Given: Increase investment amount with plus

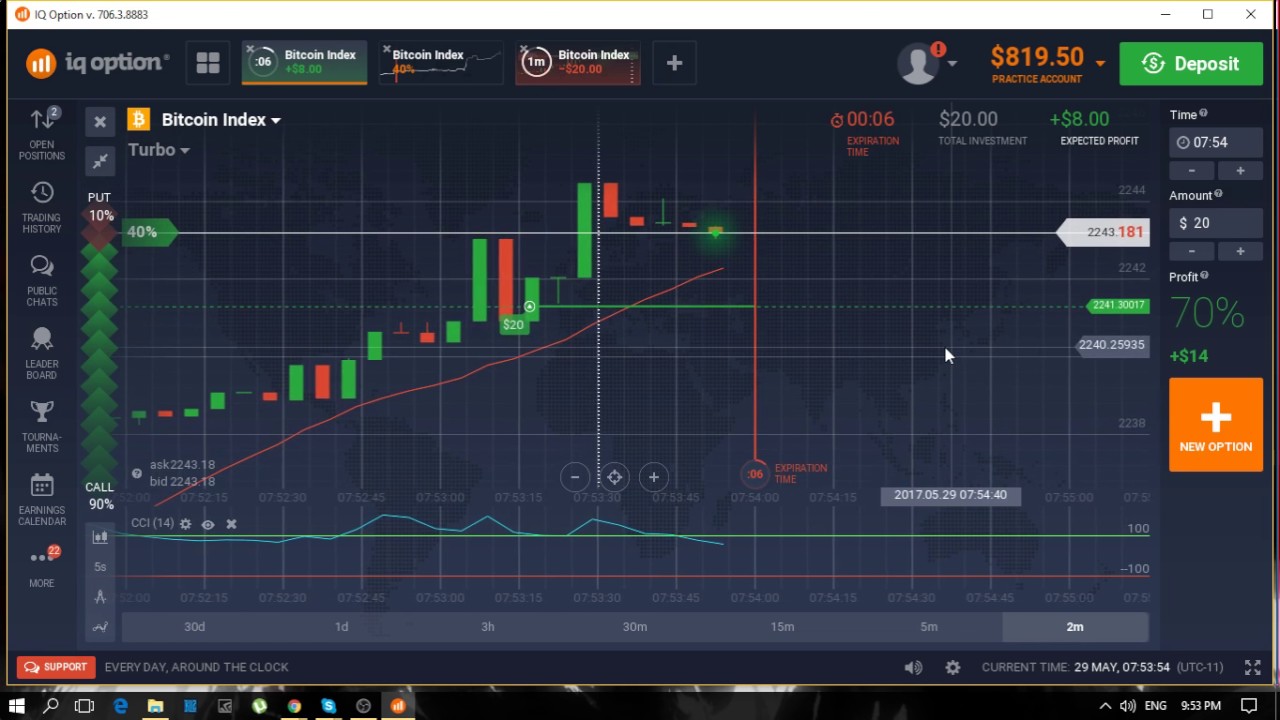Looking at the screenshot, I should point(1240,251).
